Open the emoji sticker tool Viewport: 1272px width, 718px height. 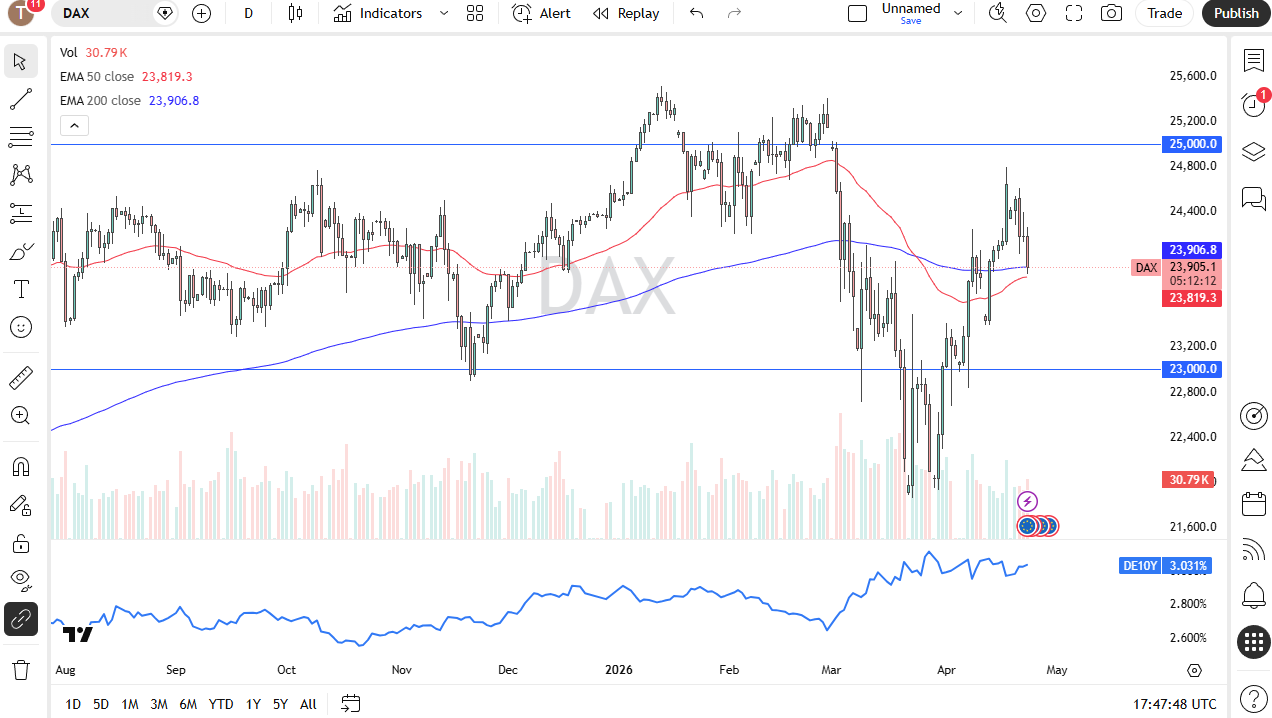(x=20, y=327)
